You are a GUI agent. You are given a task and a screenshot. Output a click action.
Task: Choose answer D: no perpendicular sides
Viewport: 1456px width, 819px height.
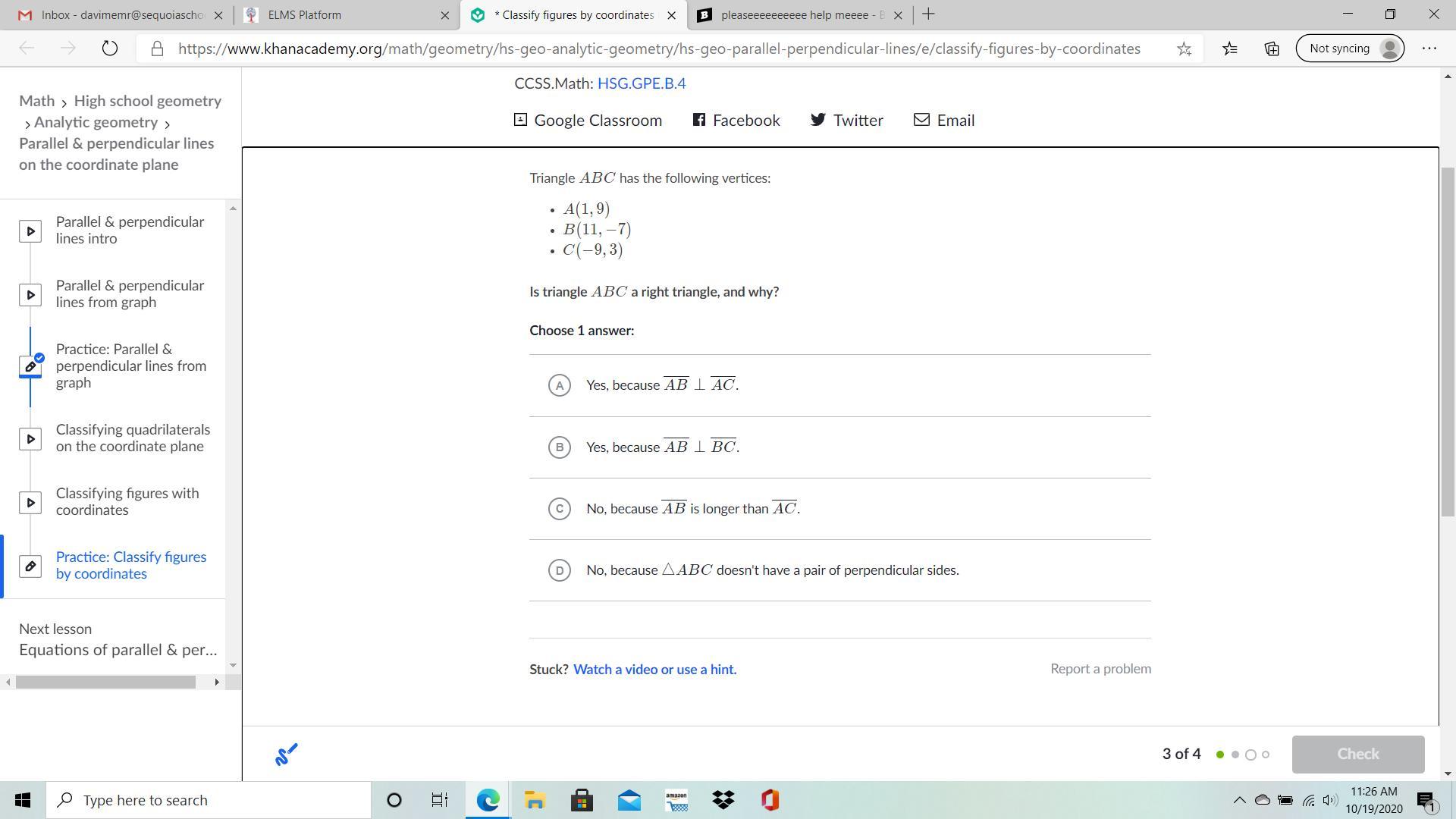560,570
